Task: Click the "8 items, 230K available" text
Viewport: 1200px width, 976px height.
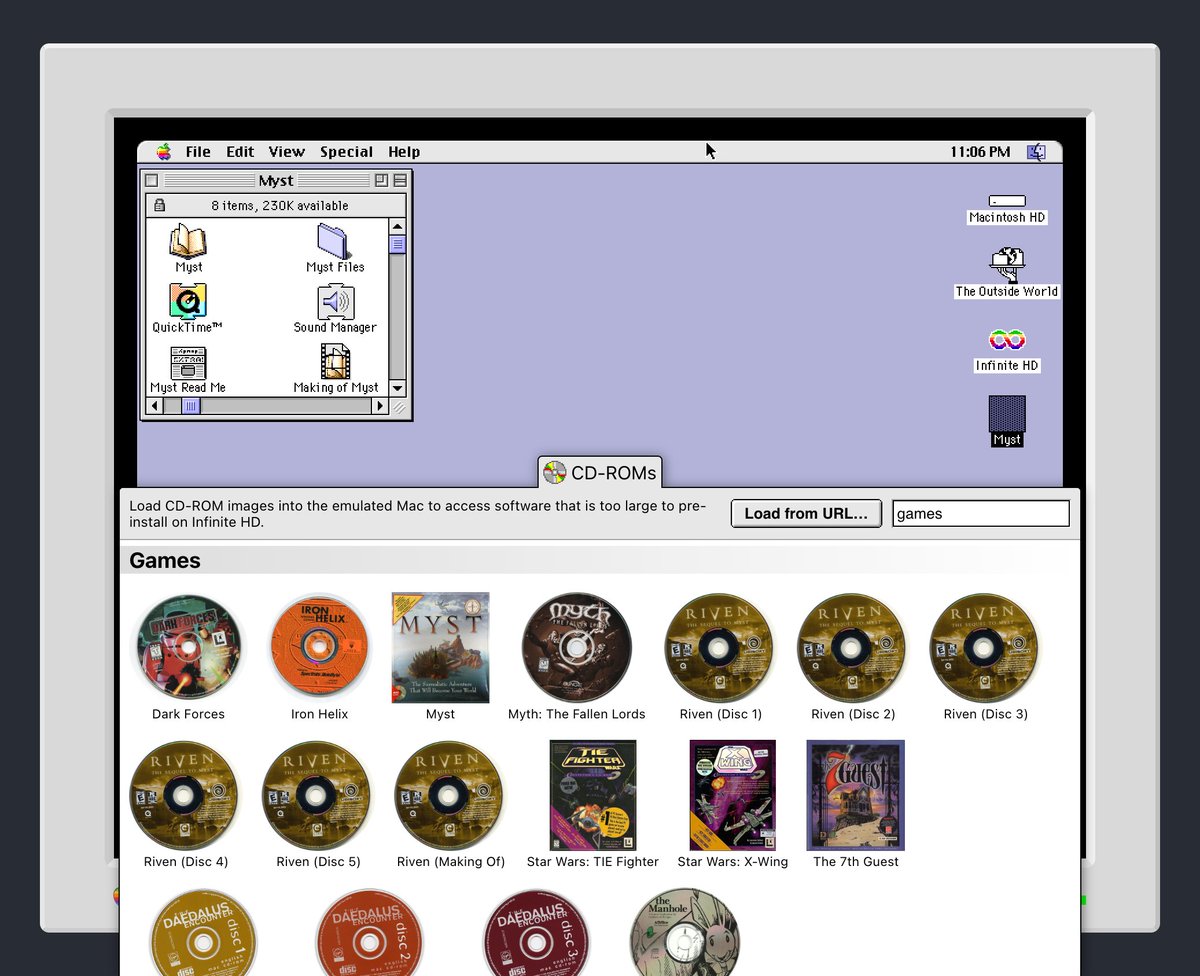Action: (x=280, y=205)
